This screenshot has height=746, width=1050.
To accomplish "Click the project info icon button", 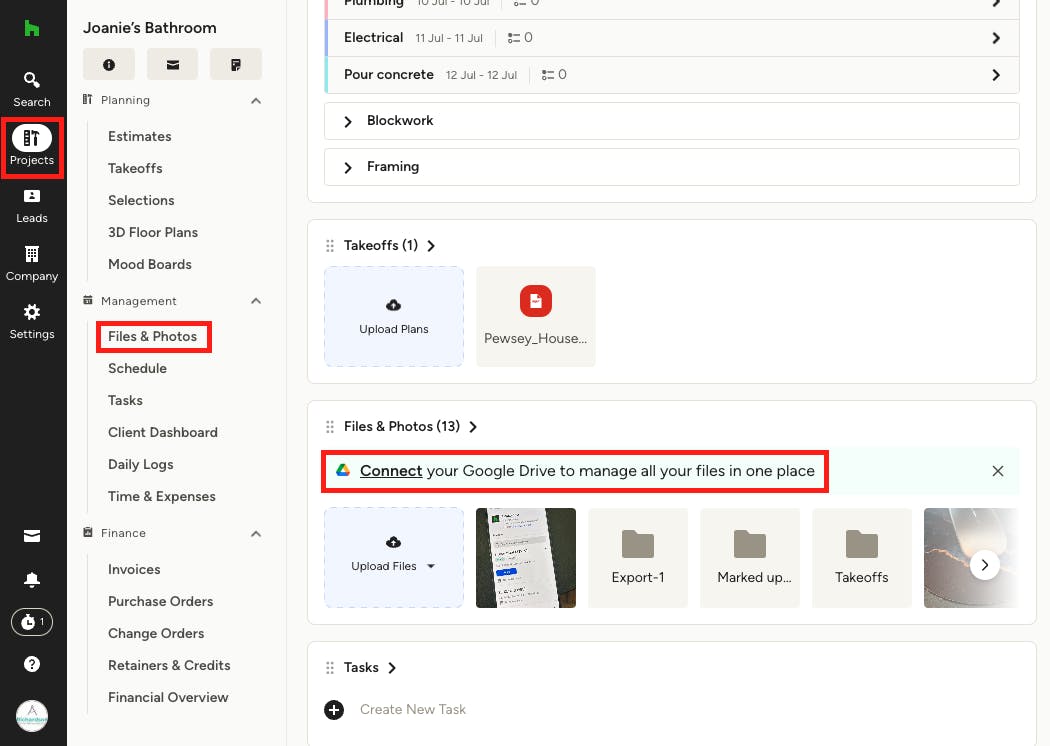I will point(108,64).
